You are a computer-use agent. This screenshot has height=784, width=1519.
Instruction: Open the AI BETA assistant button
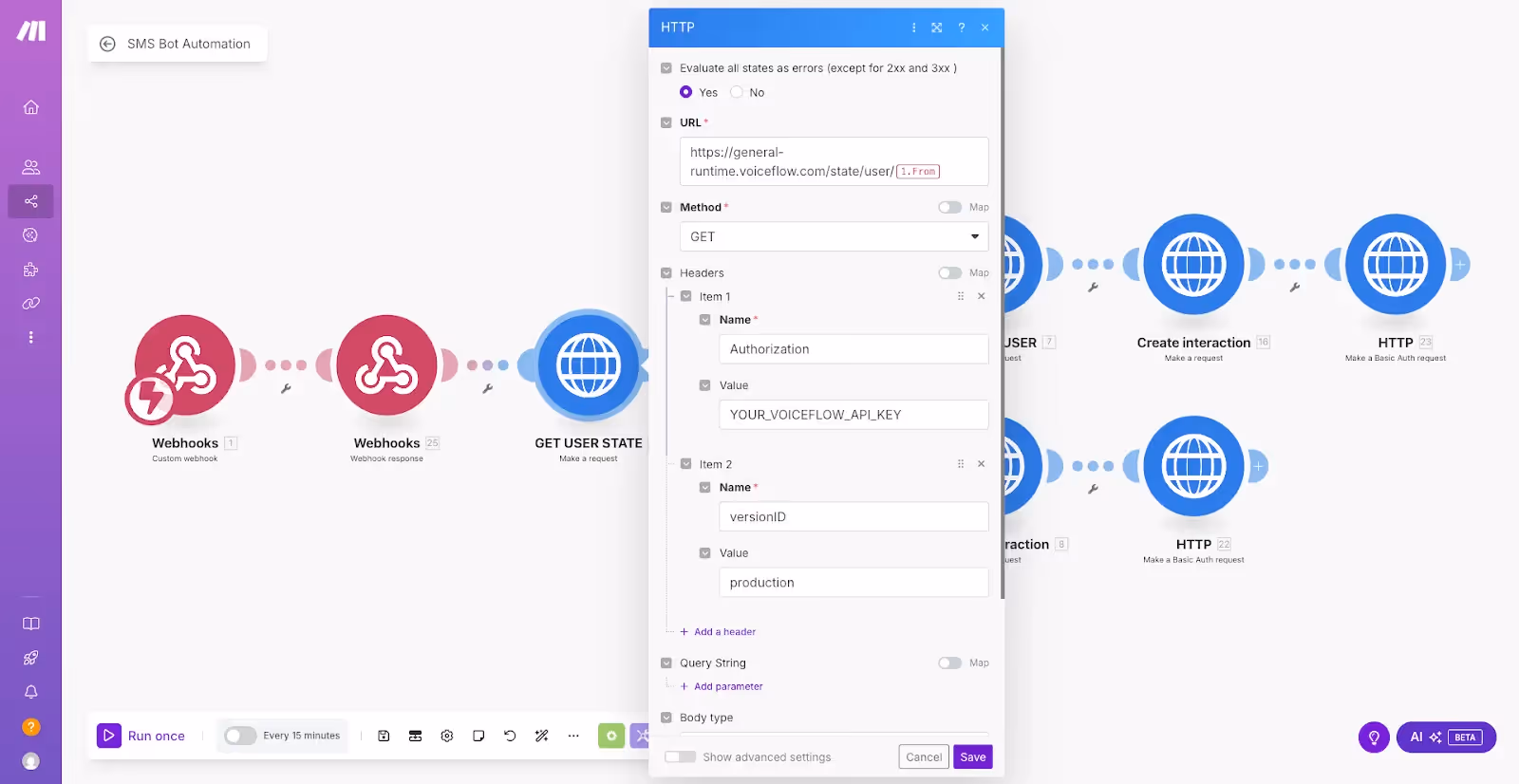coord(1446,737)
